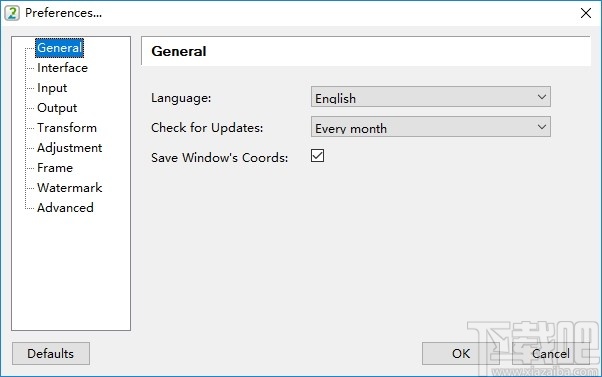602x377 pixels.
Task: Open the Check for Updates dropdown
Action: pos(431,127)
